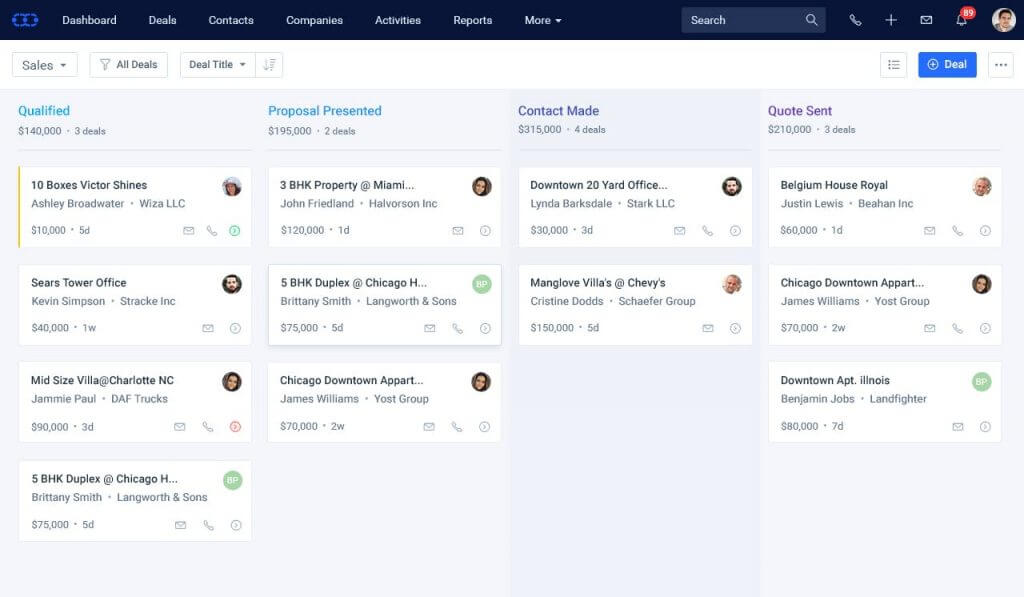The image size is (1024, 597).
Task: Open the Reports menu item
Action: (x=472, y=20)
